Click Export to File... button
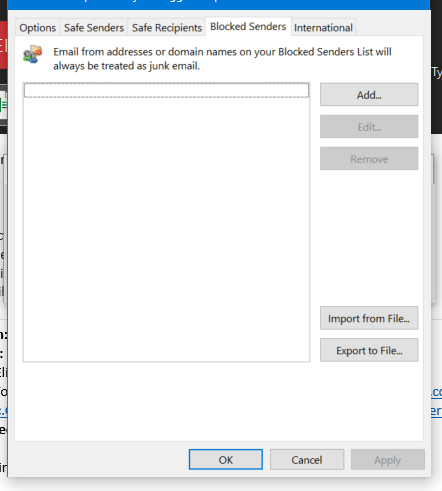This screenshot has width=442, height=491. point(369,350)
